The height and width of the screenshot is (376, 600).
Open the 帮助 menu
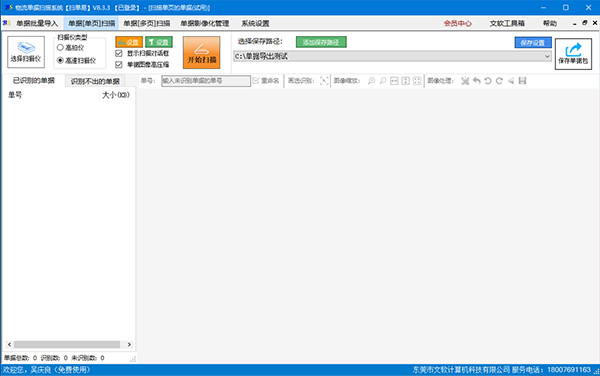(550, 23)
